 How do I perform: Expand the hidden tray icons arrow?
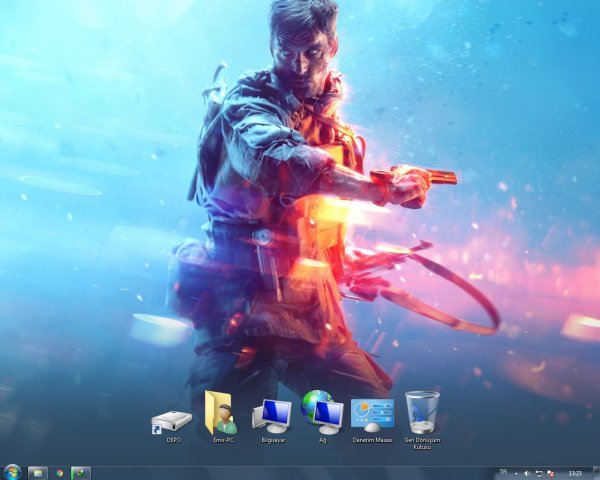pyautogui.click(x=516, y=472)
